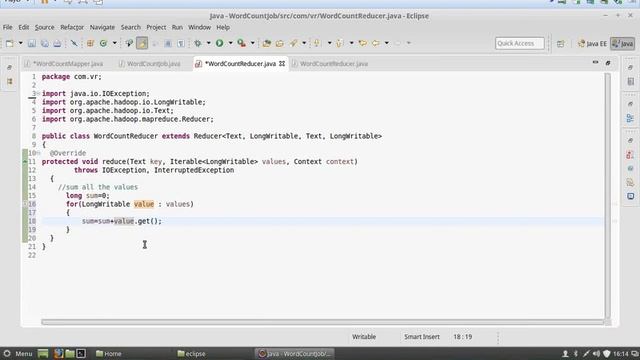Click the Restore icon in left sidebar
This screenshot has height=360, width=640.
(x=9, y=67)
